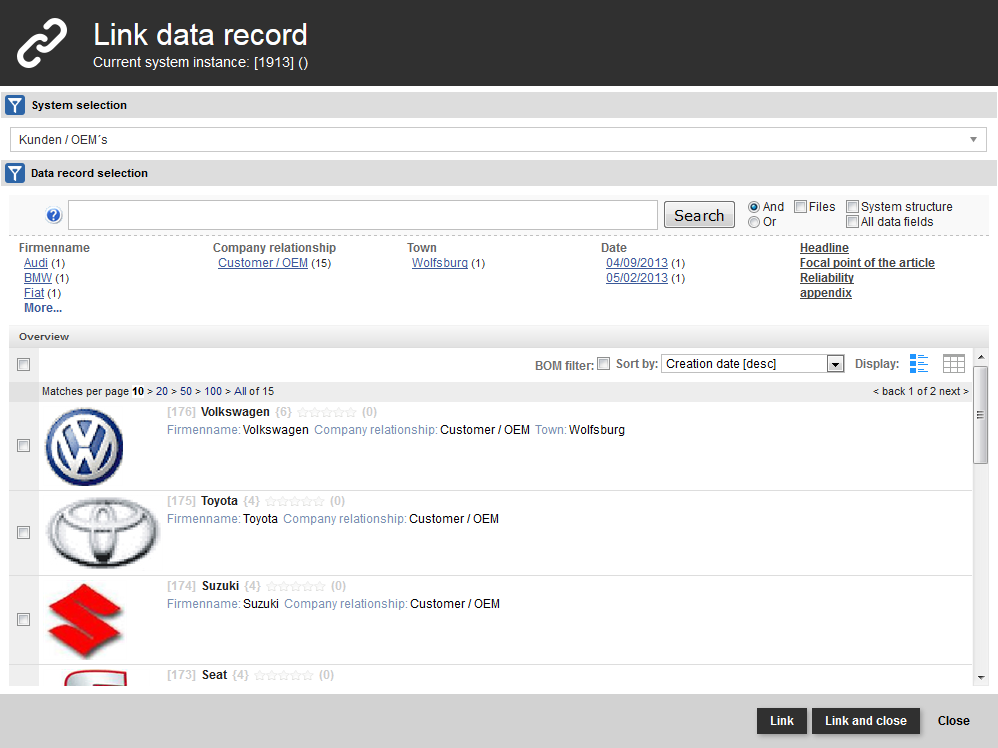Click the Close button
Viewport: 998px width, 748px height.
pyautogui.click(x=953, y=721)
